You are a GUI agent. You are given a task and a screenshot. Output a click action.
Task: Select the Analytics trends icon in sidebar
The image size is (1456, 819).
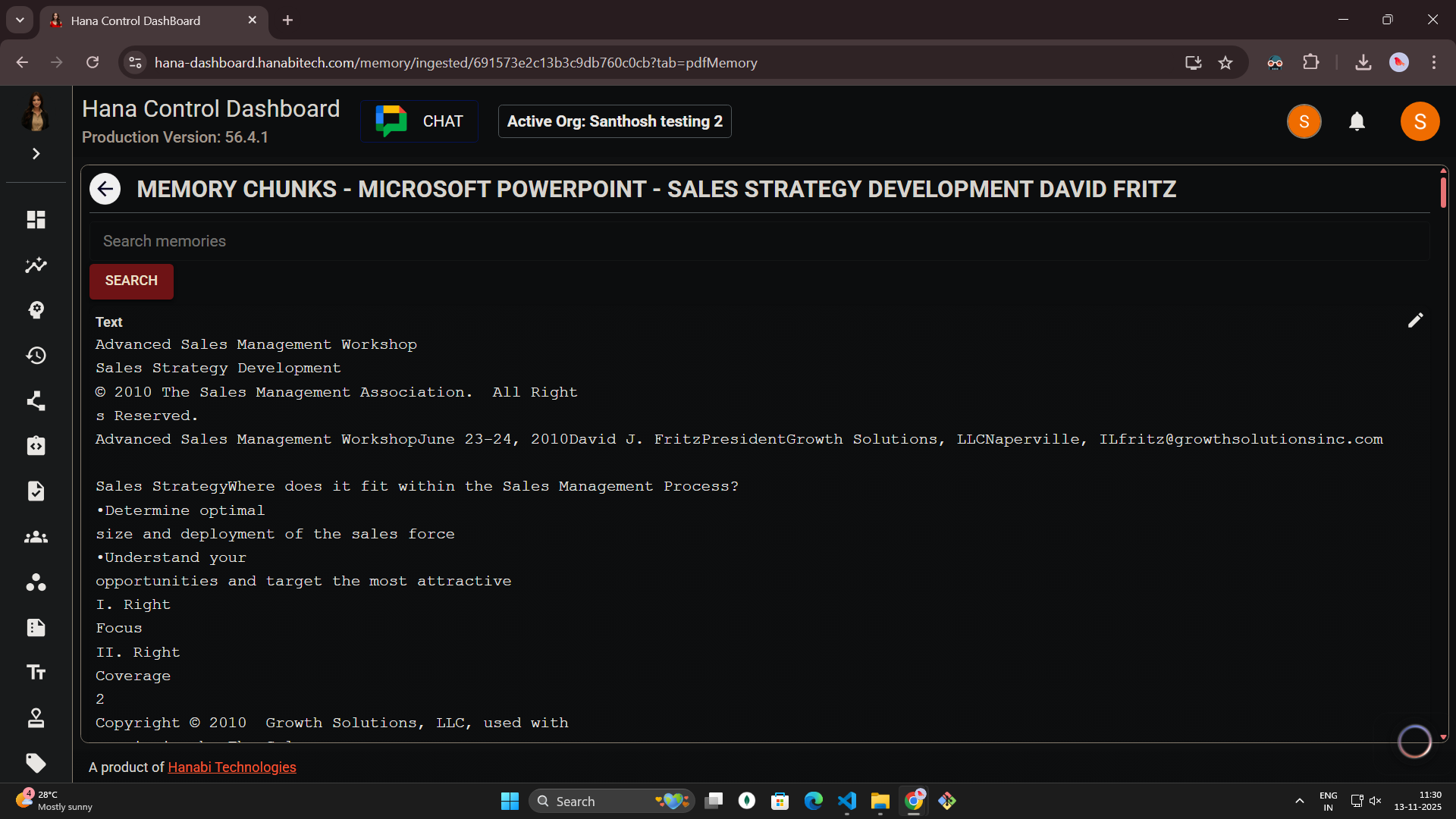point(36,265)
